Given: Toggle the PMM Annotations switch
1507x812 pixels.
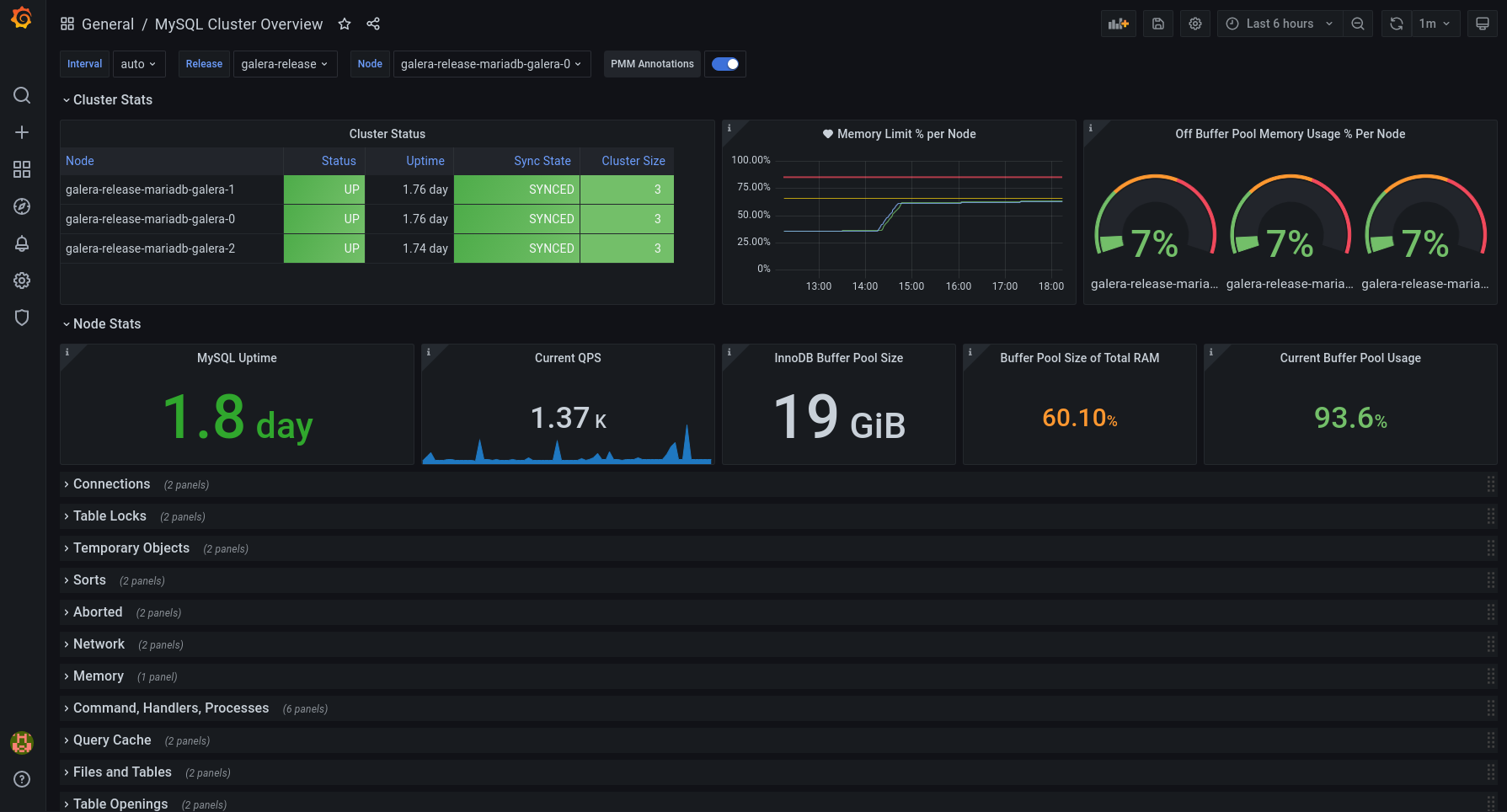Looking at the screenshot, I should (x=725, y=64).
